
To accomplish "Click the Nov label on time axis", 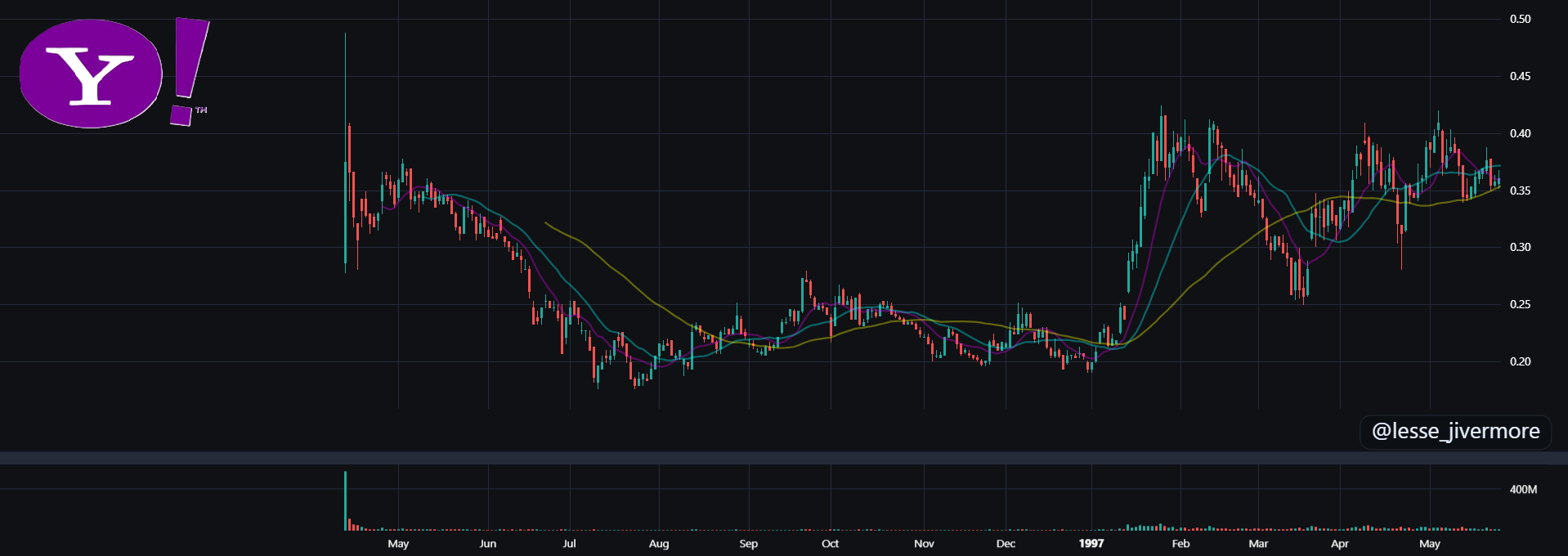I will tap(924, 544).
